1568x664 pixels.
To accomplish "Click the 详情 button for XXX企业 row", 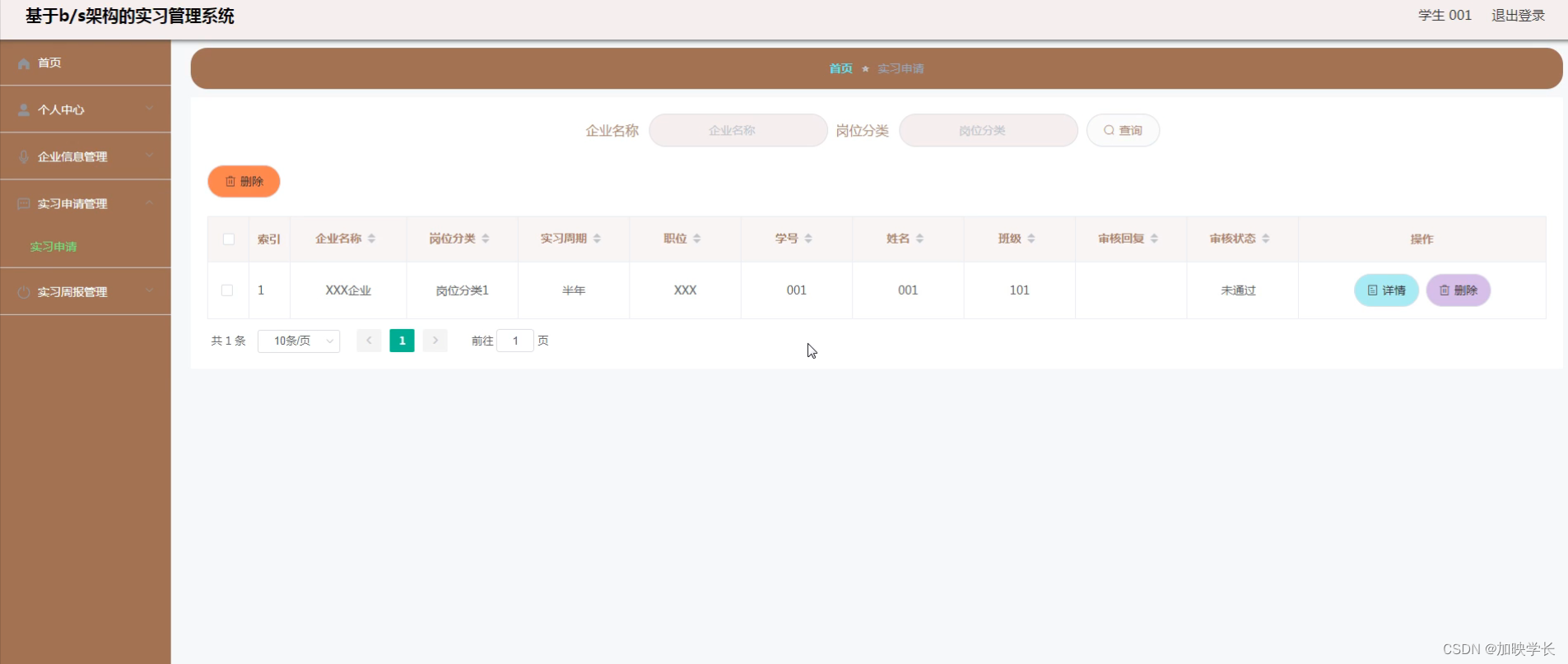I will click(1386, 290).
